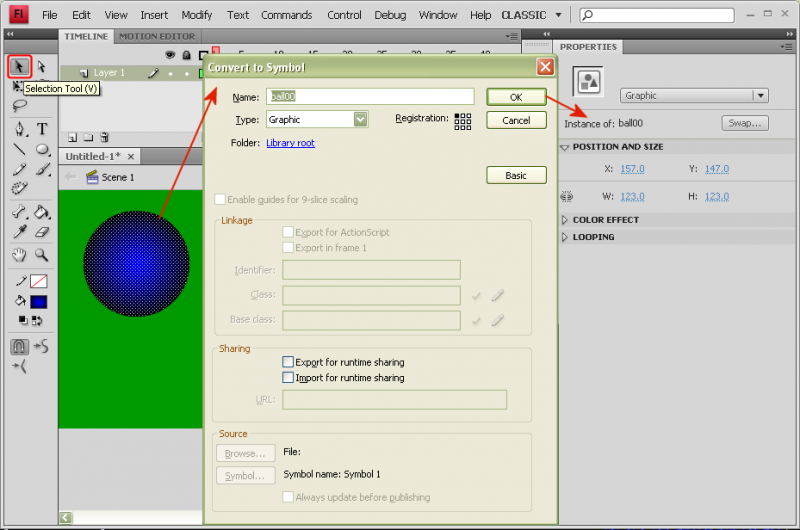Click the Basic button

pos(516,175)
